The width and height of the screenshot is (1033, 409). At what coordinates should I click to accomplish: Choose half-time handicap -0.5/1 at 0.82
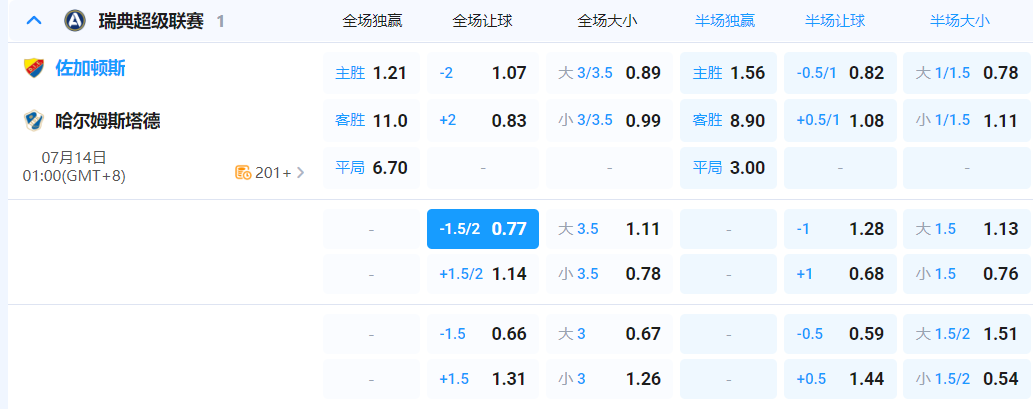pyautogui.click(x=841, y=72)
